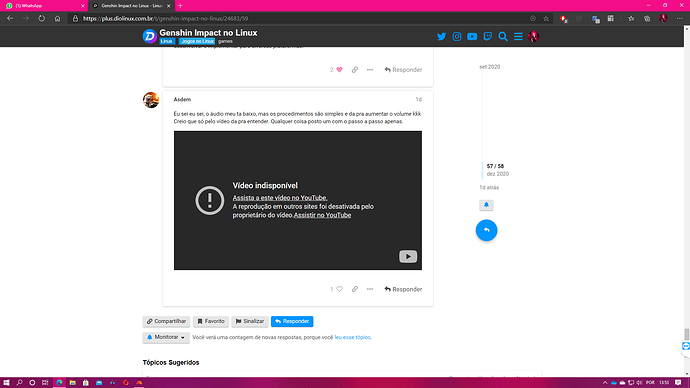
Task: Like Asdem's post with the heart
Action: tap(339, 289)
